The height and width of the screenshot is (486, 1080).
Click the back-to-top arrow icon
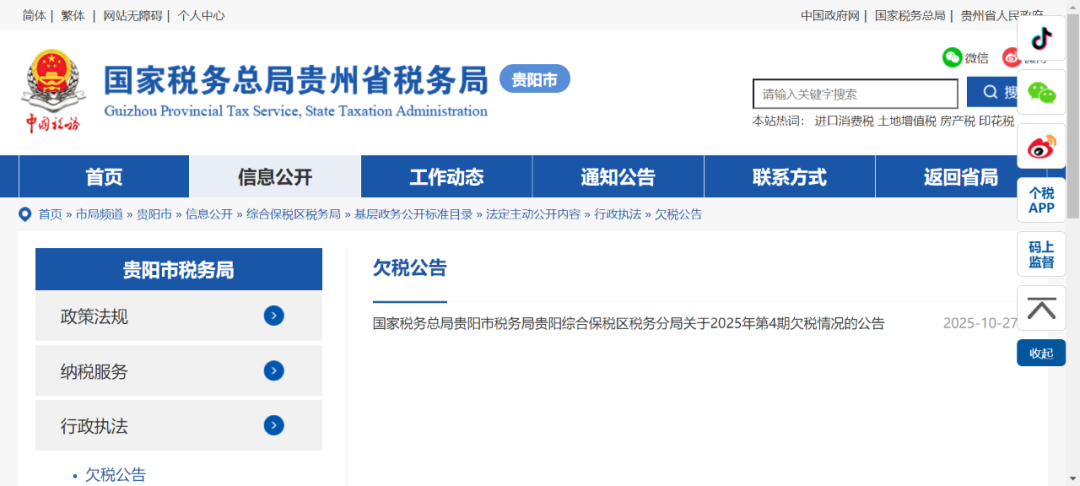1041,308
